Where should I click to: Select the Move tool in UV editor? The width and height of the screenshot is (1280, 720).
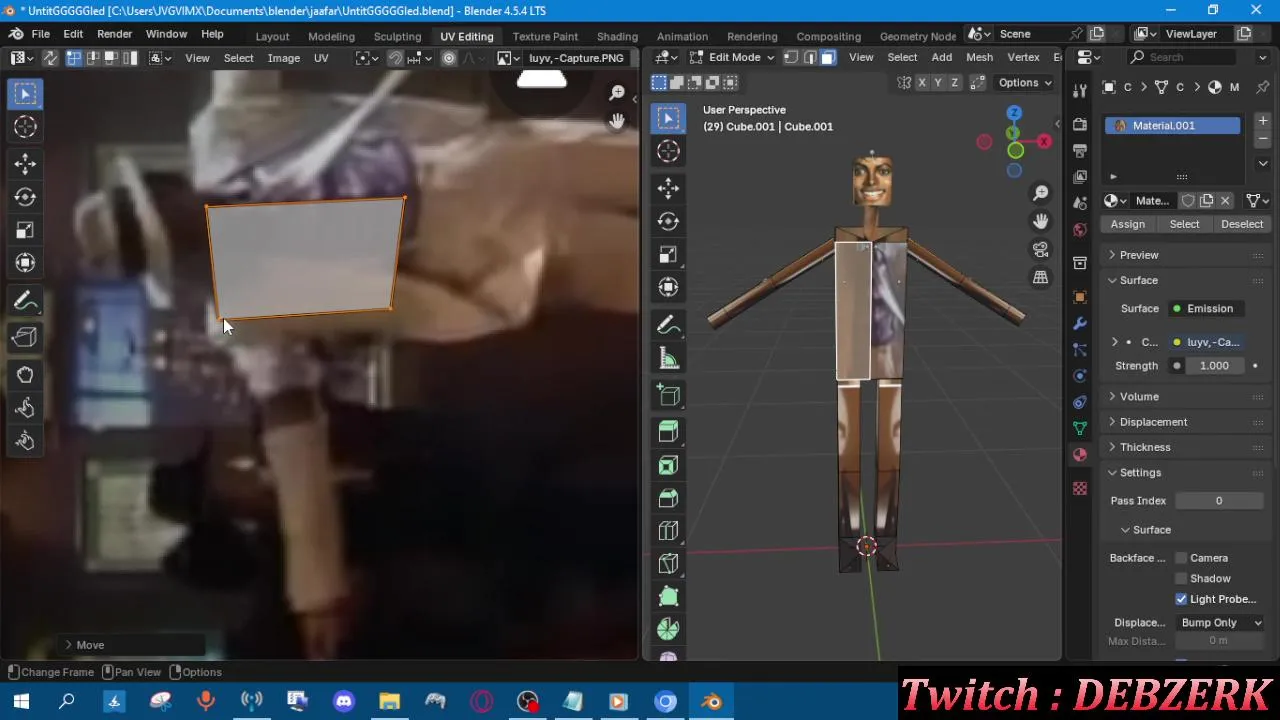coord(25,164)
